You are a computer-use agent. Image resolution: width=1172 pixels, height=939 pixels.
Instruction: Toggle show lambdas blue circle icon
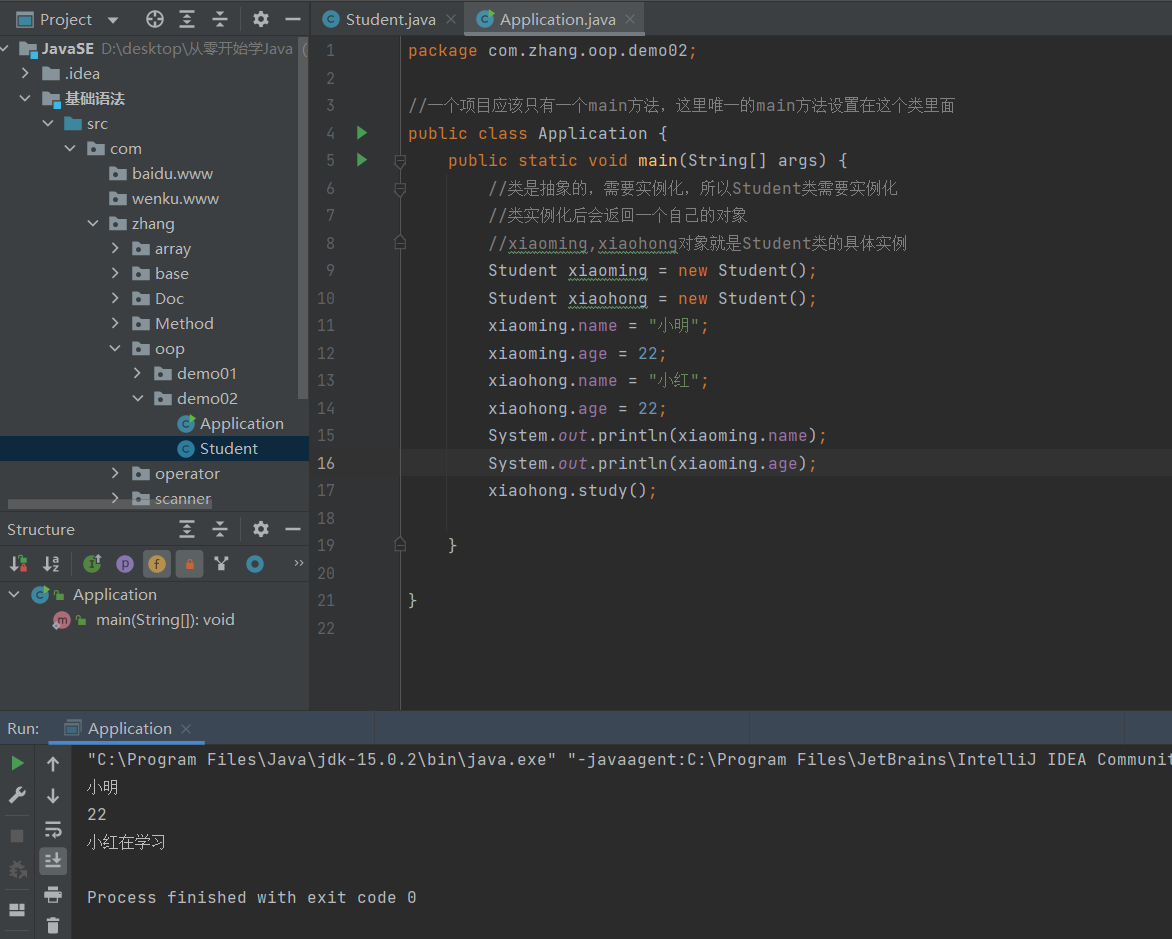(255, 564)
